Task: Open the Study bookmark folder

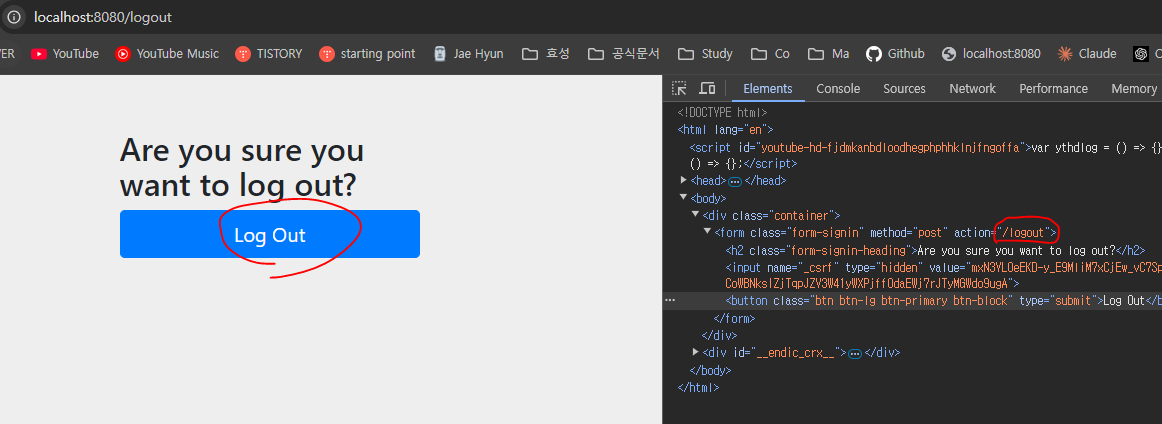Action: (x=706, y=53)
